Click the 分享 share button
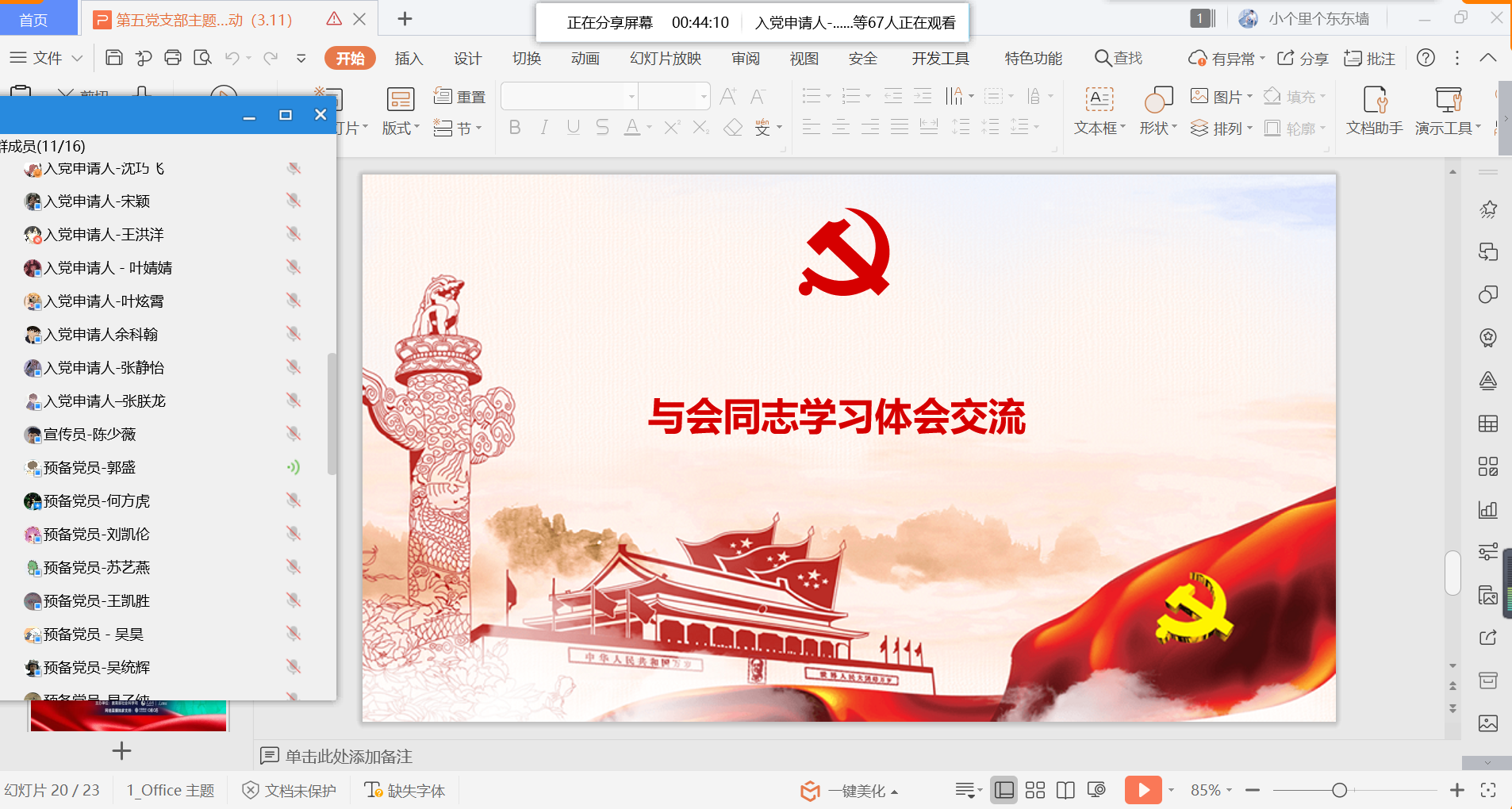1512x809 pixels. tap(1303, 58)
